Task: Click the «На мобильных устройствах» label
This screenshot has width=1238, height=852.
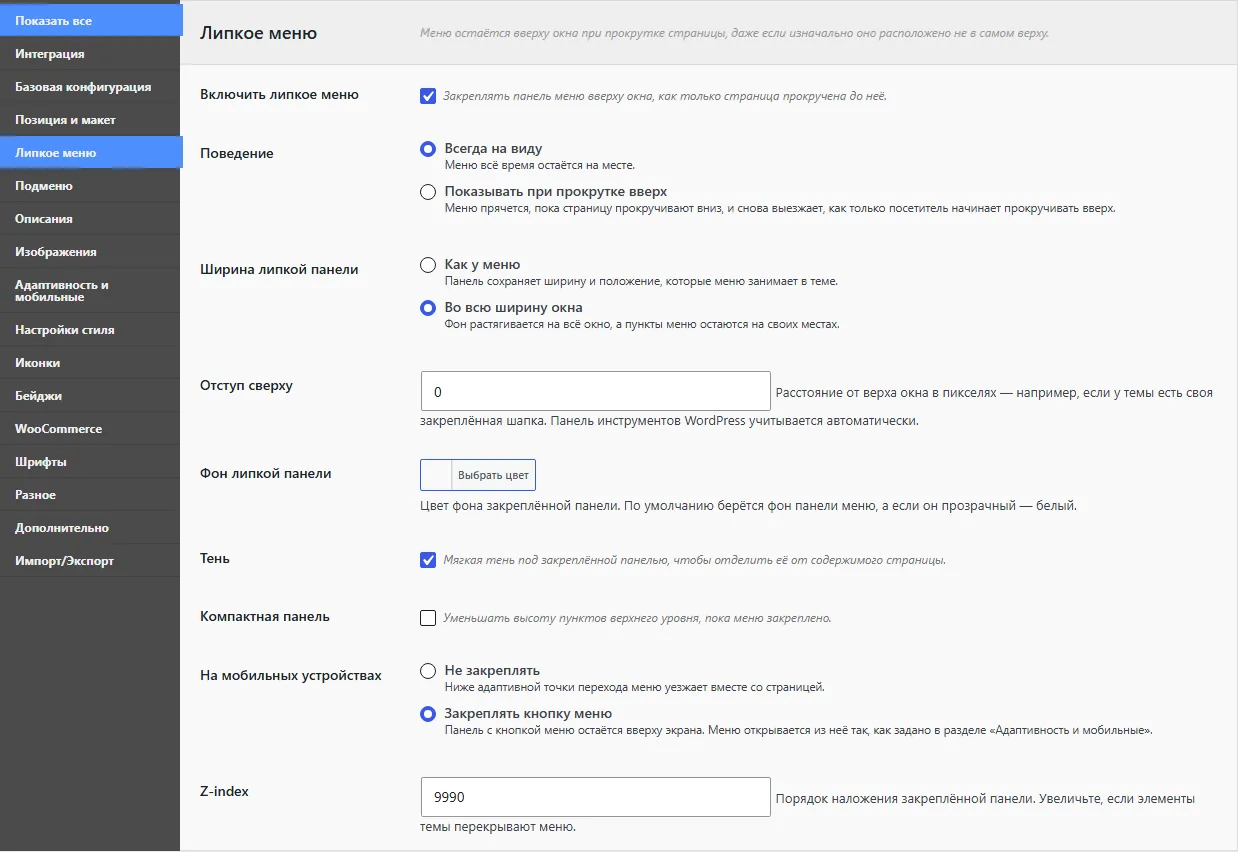Action: 291,675
